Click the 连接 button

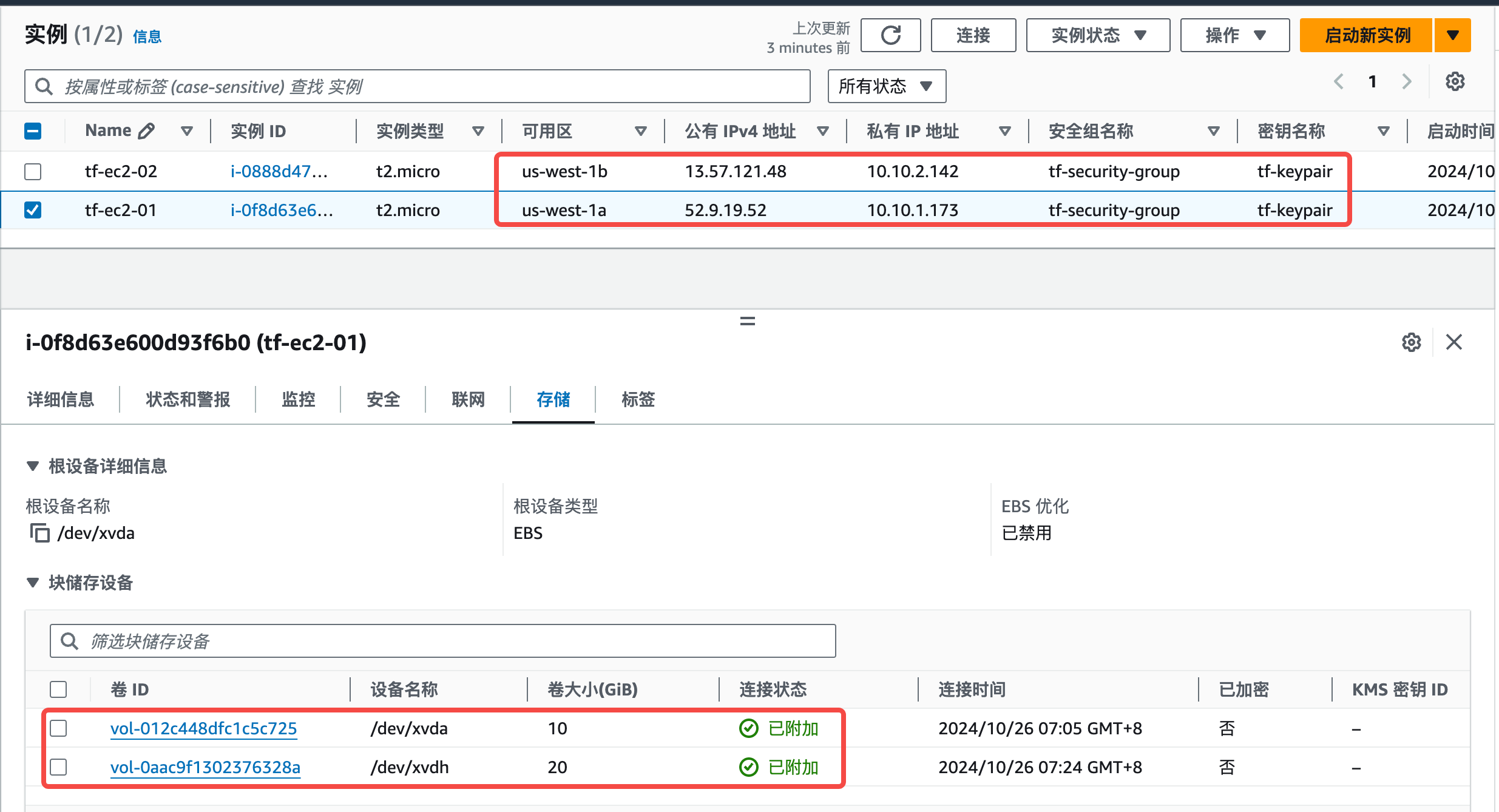(973, 35)
